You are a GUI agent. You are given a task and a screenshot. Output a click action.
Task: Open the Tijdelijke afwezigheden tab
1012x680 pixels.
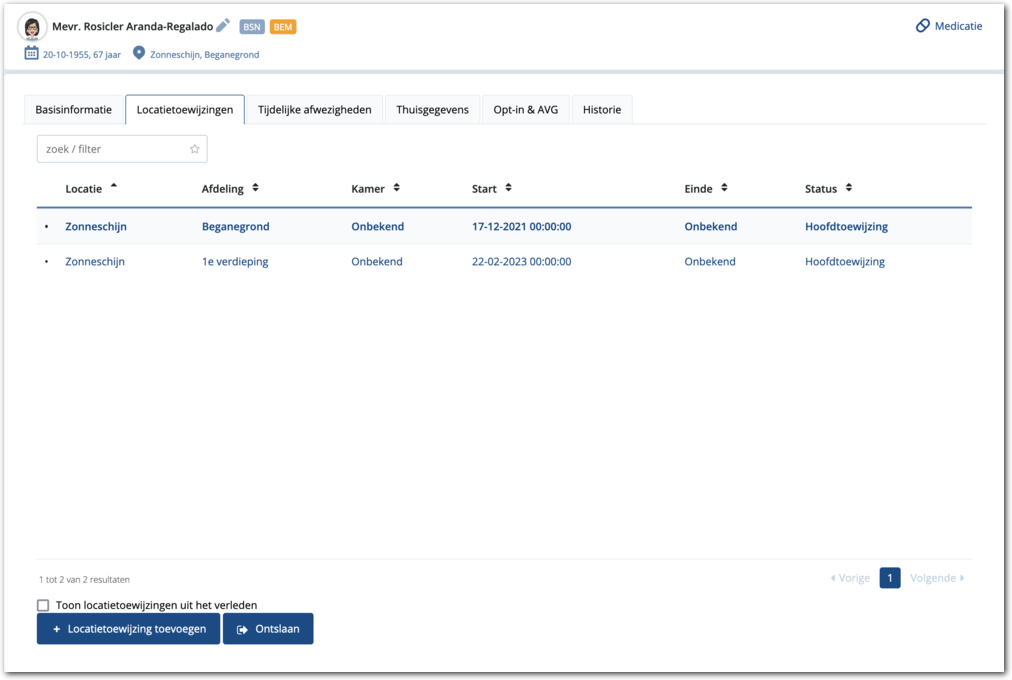(314, 110)
